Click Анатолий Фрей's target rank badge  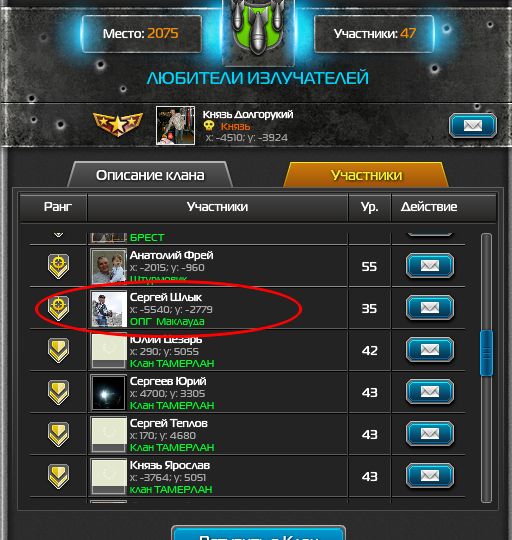(58, 266)
